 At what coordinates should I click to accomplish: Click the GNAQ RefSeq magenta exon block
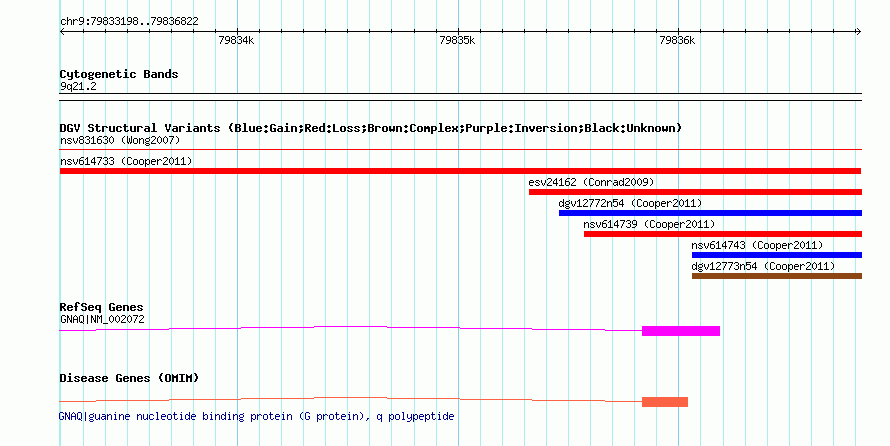(681, 331)
